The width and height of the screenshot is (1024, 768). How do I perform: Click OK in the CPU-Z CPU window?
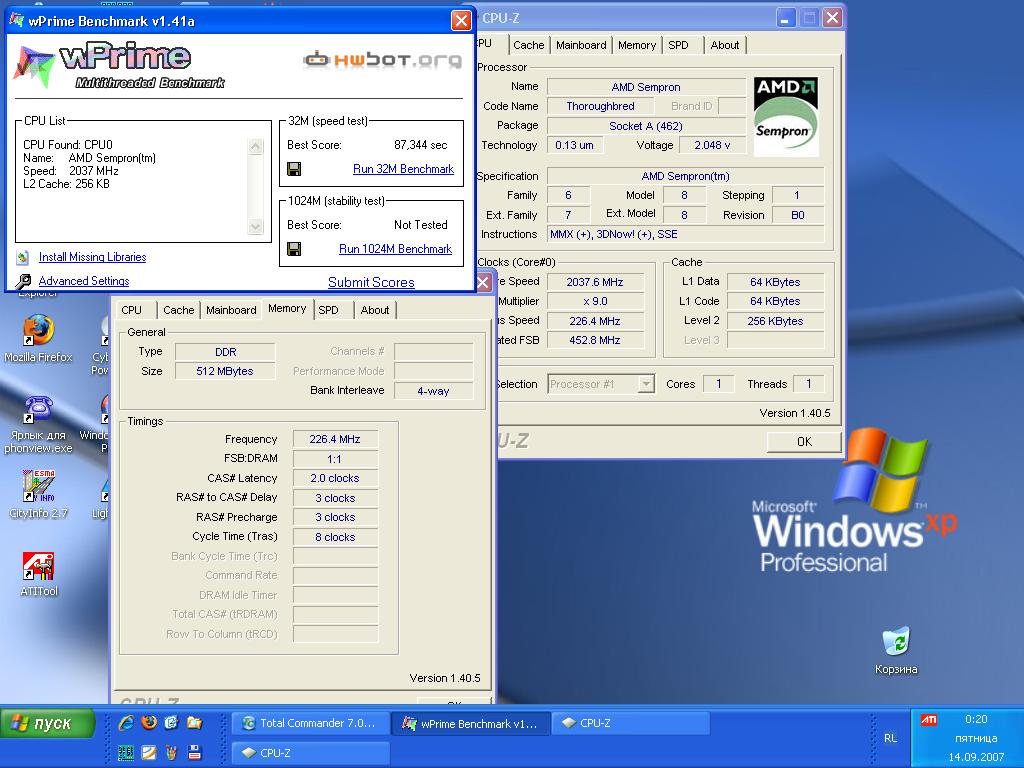point(804,441)
